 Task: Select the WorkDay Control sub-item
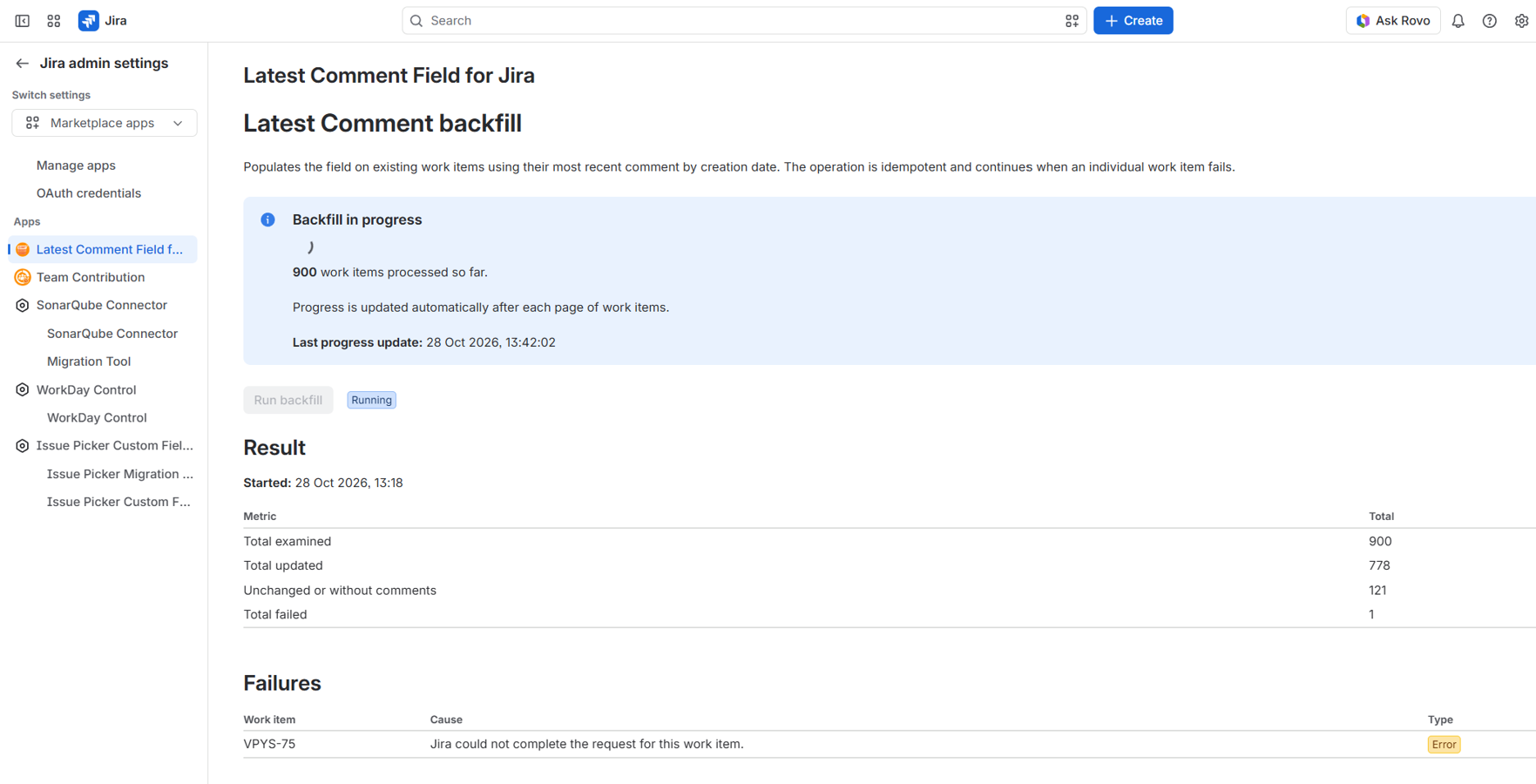click(97, 417)
